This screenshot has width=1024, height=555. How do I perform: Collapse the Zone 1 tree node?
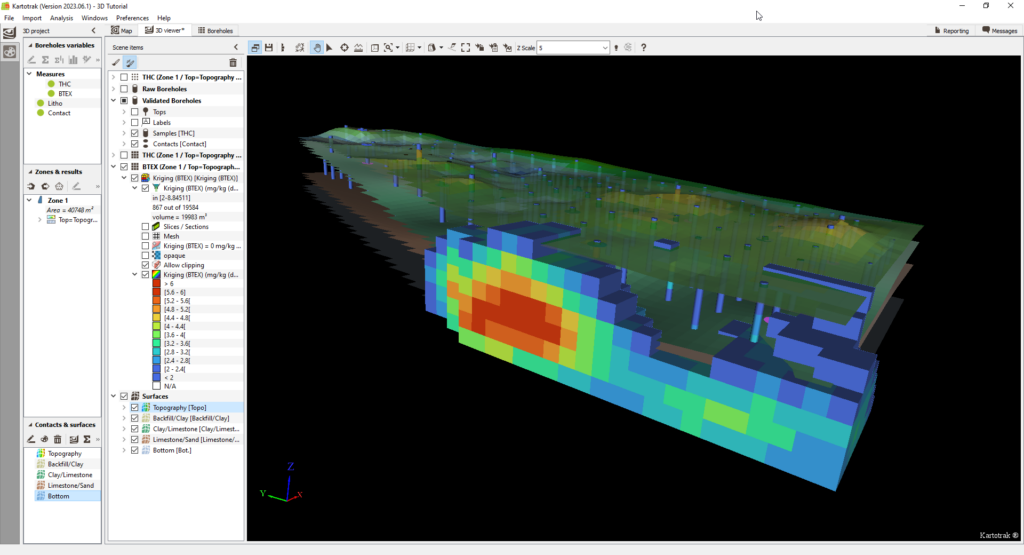29,200
